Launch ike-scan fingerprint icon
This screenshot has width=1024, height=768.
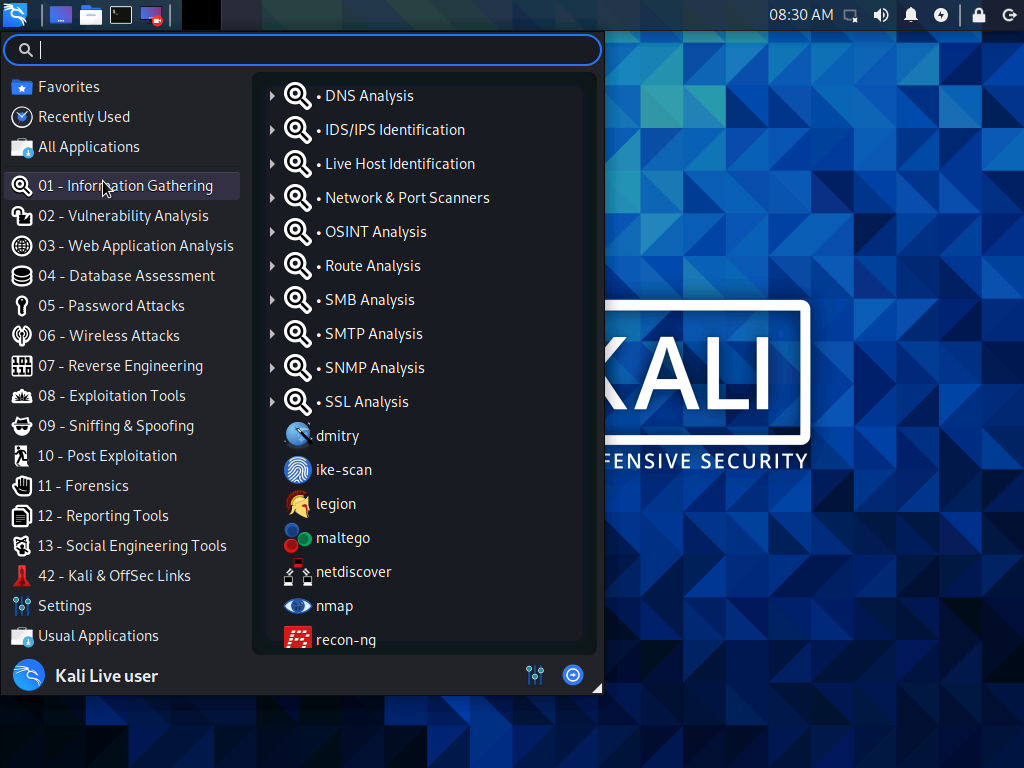click(298, 470)
